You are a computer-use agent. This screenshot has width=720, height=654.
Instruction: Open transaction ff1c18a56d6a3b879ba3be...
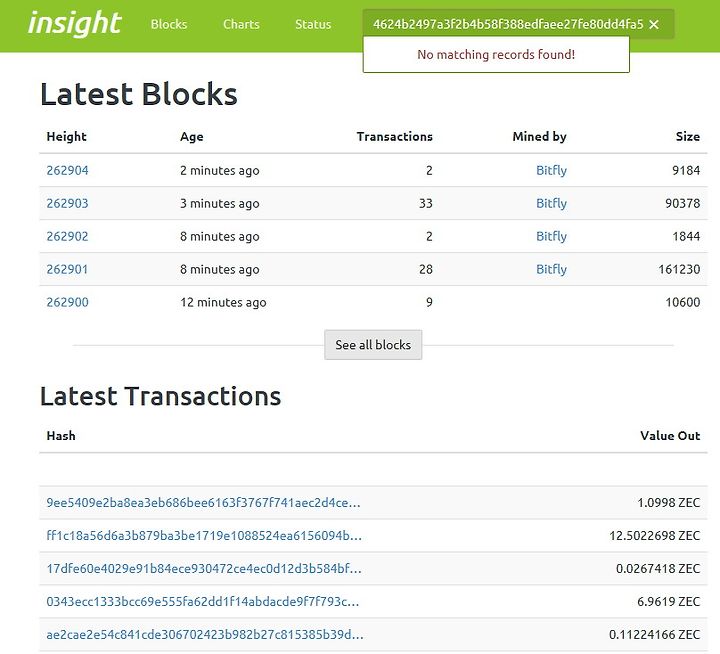(x=204, y=536)
